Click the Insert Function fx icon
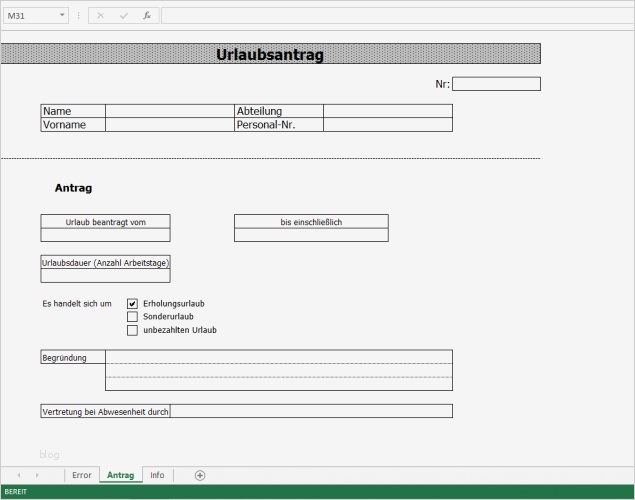635x500 pixels. (147, 16)
